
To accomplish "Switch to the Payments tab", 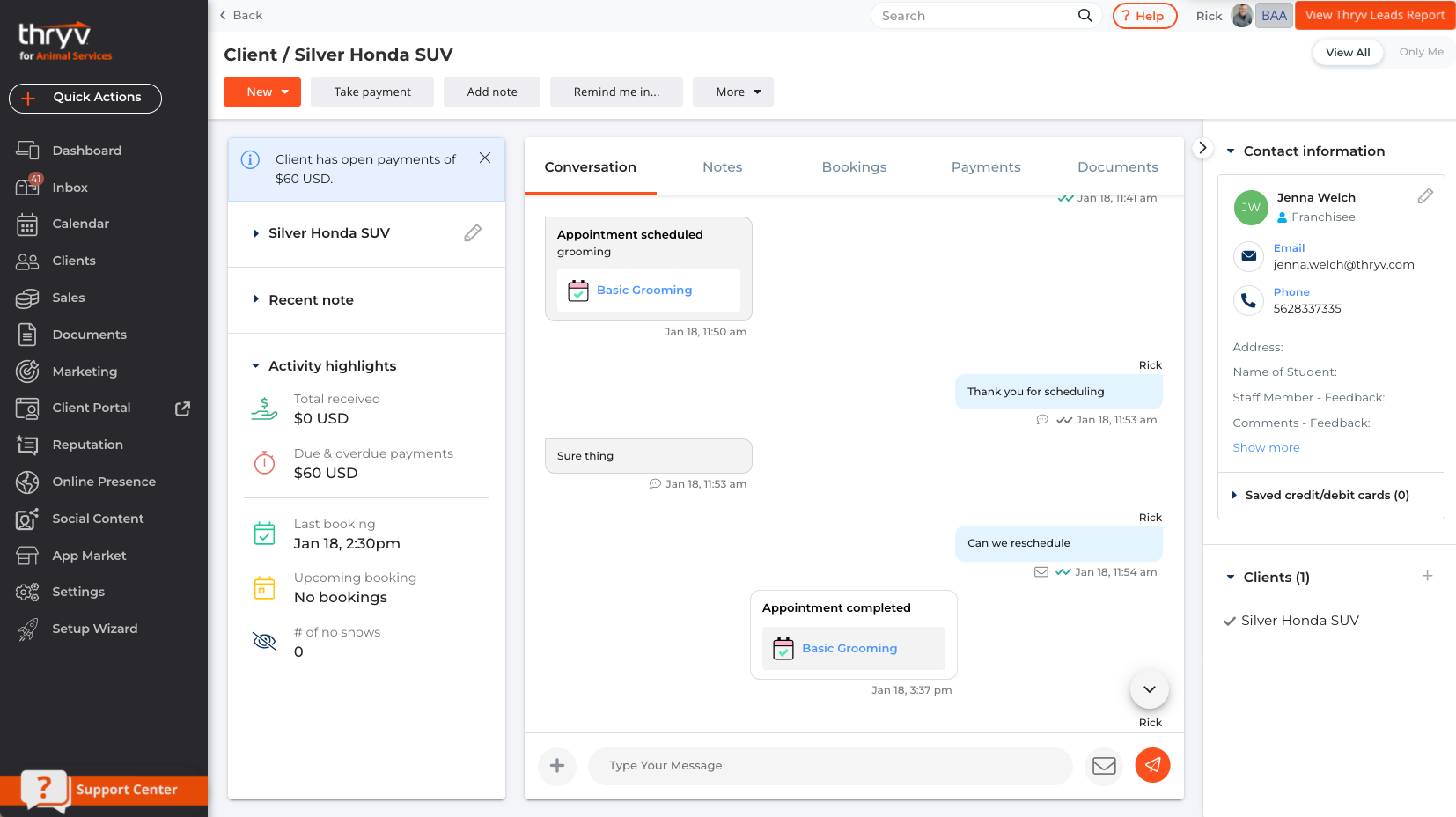I will (986, 167).
